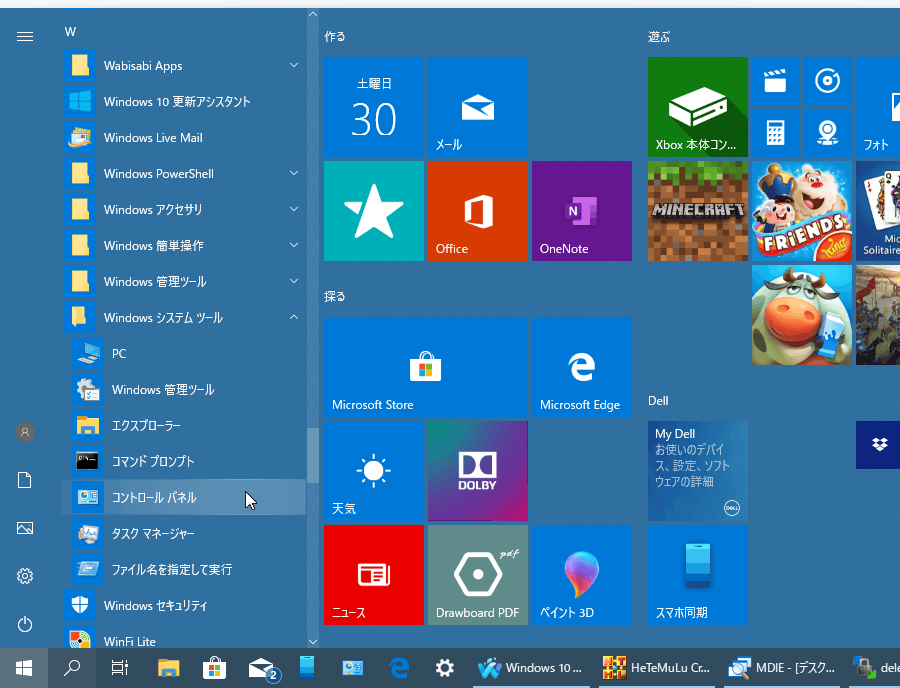Click the Power icon in Start menu
Viewport: 900px width, 688px height.
tap(25, 624)
